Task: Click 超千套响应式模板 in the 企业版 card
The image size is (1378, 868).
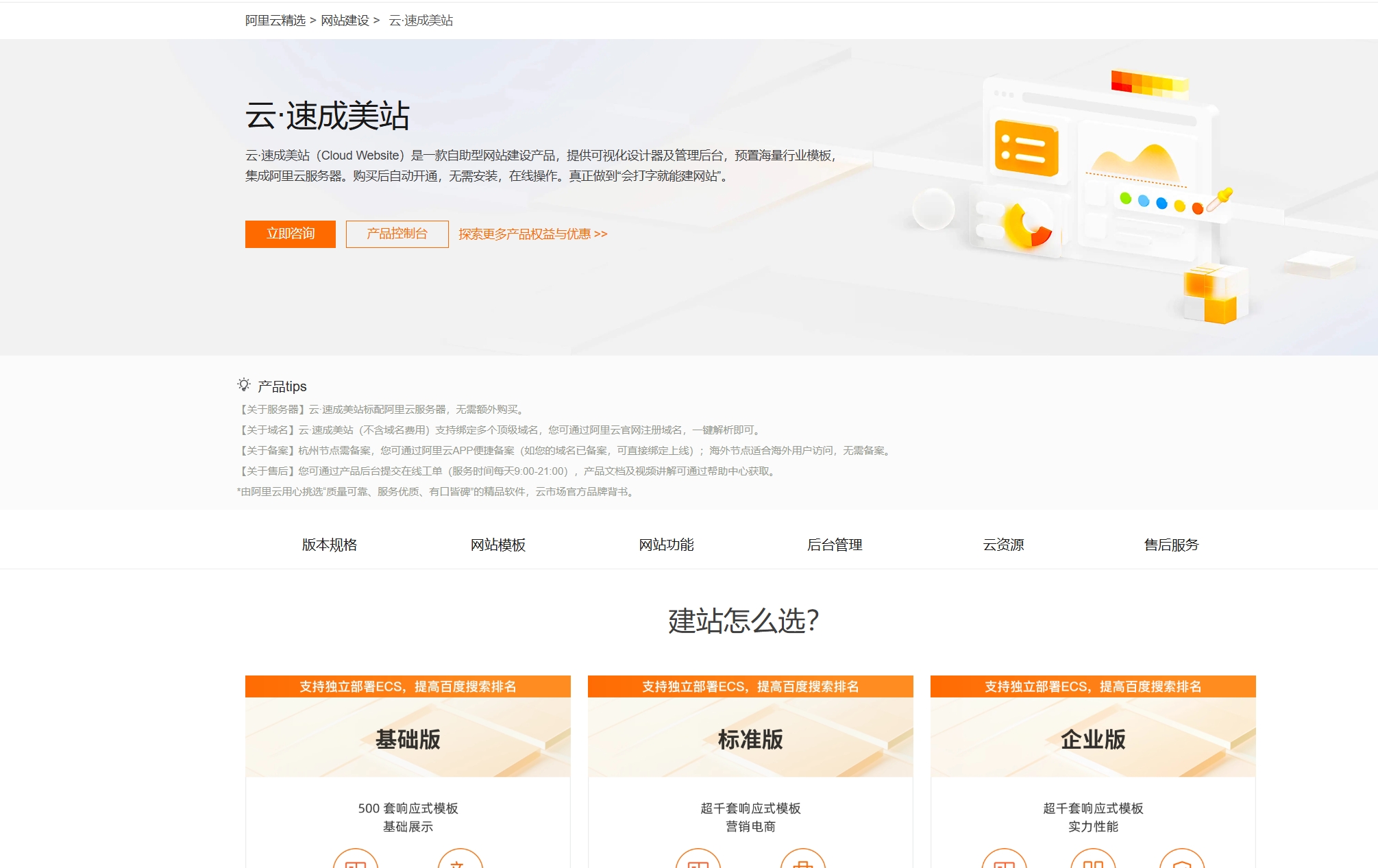Action: [1093, 808]
